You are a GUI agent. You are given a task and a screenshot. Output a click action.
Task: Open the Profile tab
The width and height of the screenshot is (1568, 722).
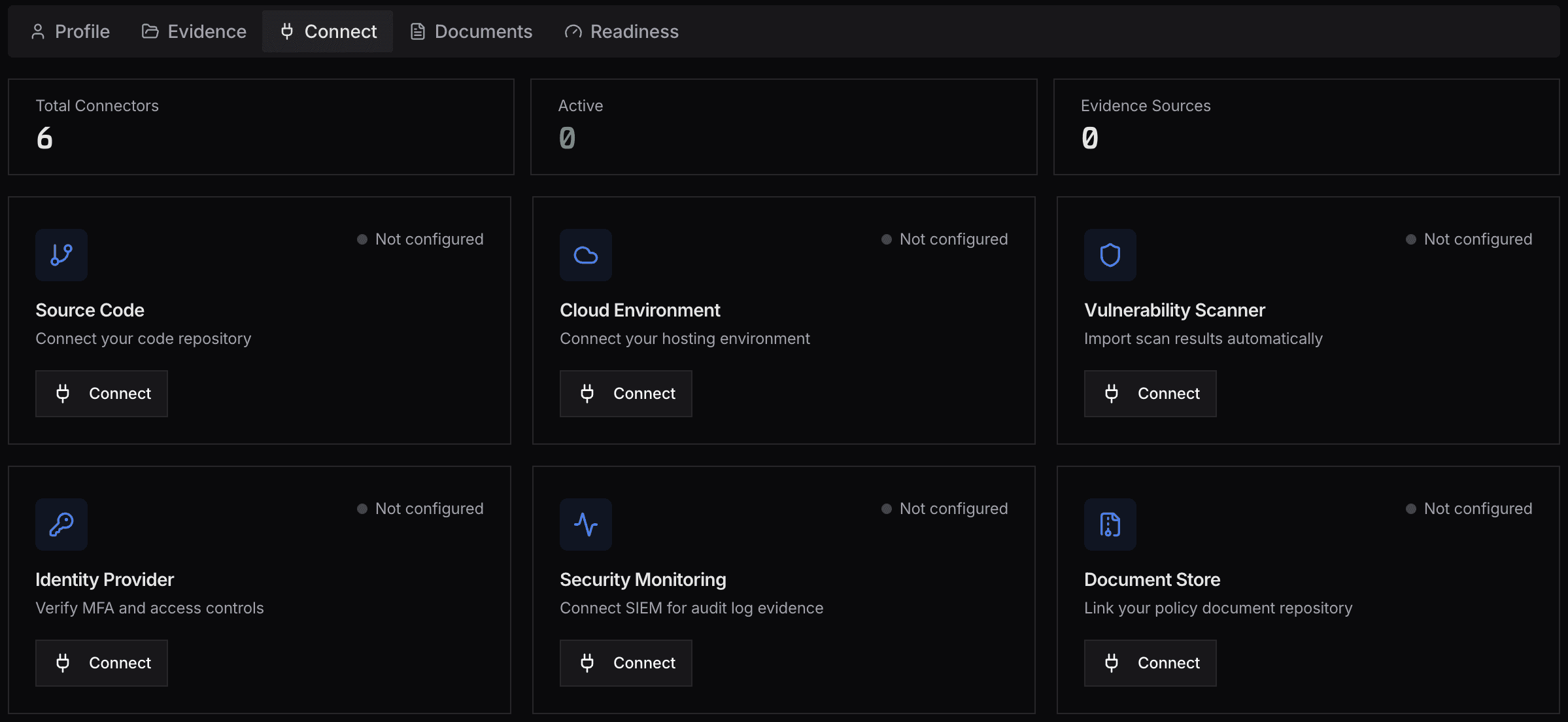click(70, 31)
